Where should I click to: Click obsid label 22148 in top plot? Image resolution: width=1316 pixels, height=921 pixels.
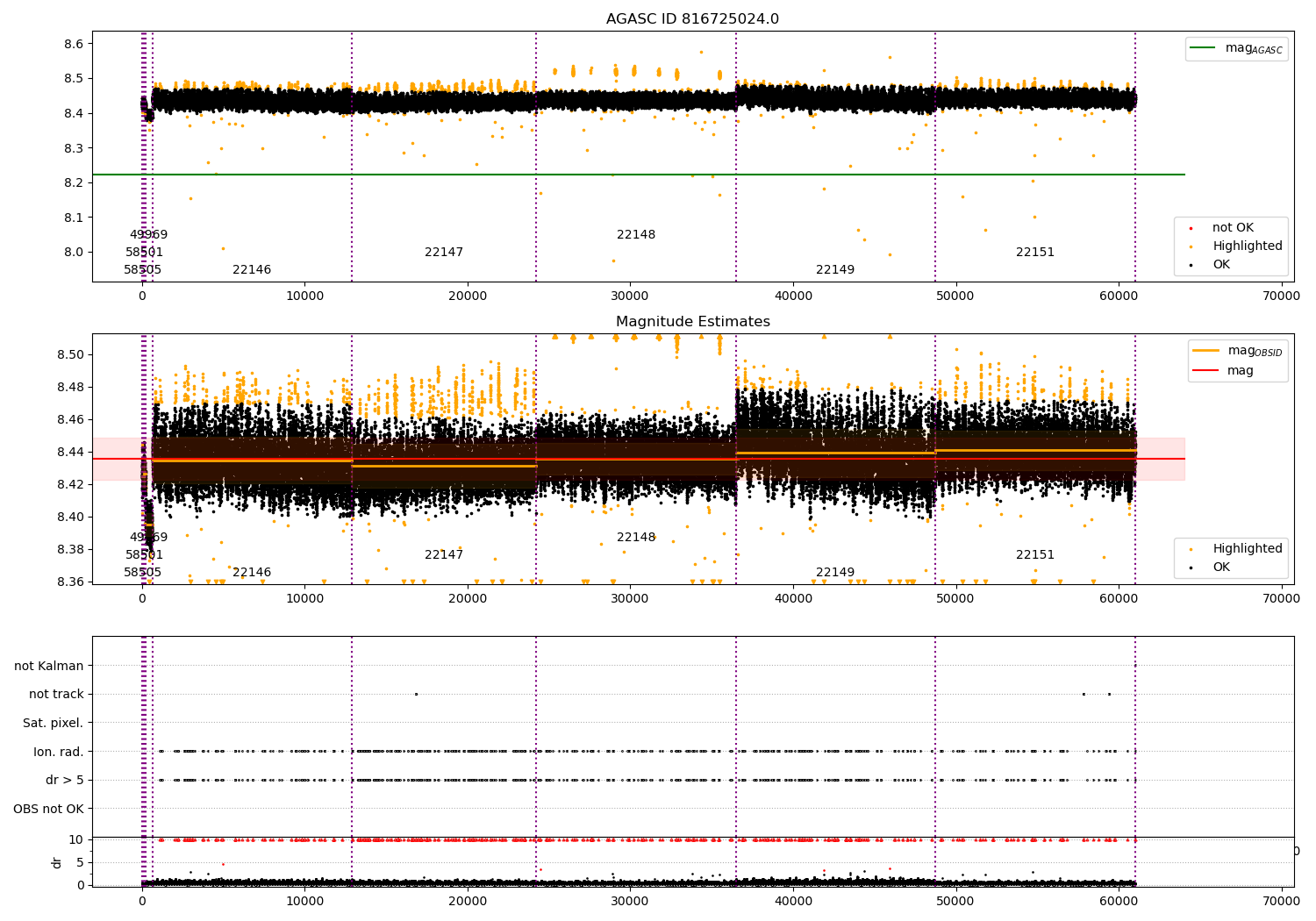tap(636, 234)
